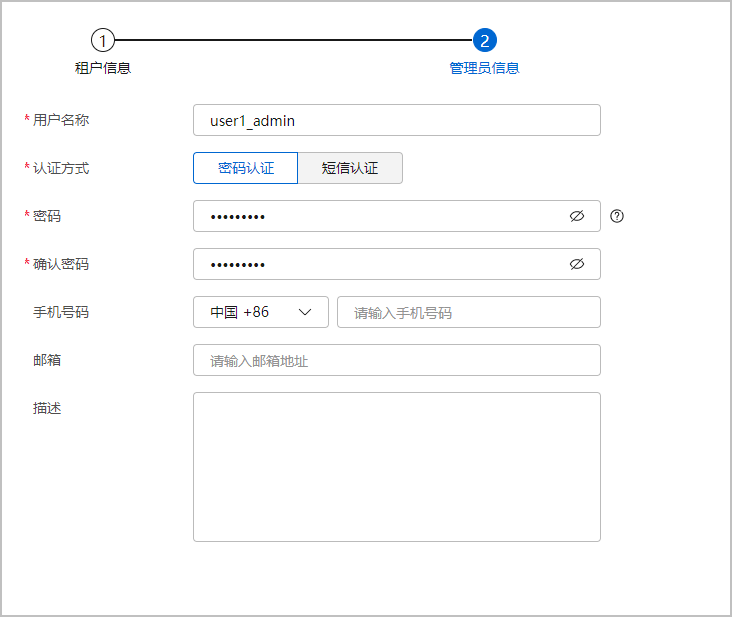Expand the country code chevron arrow
Screen dimensions: 732x617
[305, 312]
